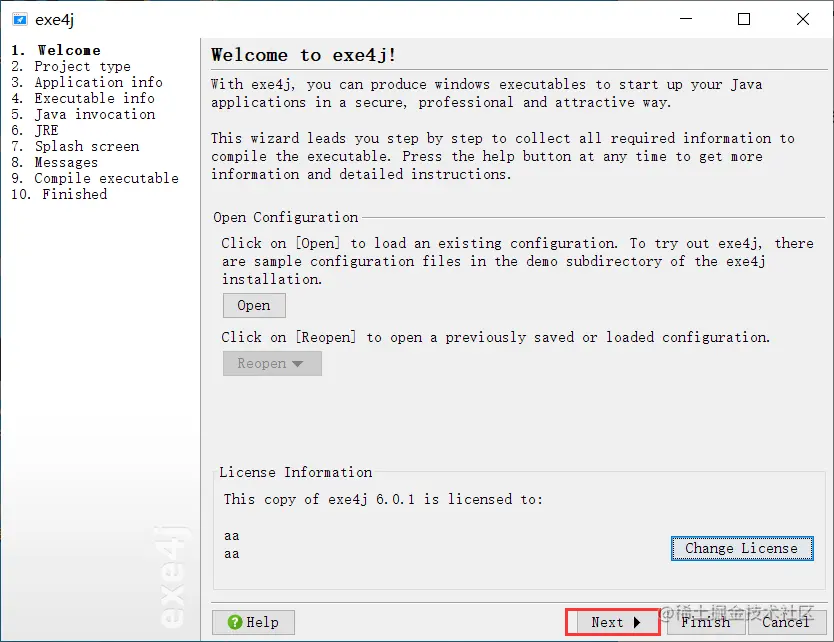This screenshot has height=642, width=834.
Task: Expand the Reopen dropdown
Action: click(x=272, y=363)
